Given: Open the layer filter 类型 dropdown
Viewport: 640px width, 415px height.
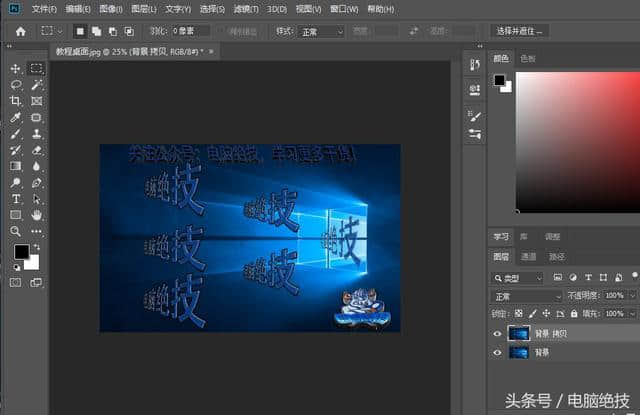Looking at the screenshot, I should click(x=517, y=278).
